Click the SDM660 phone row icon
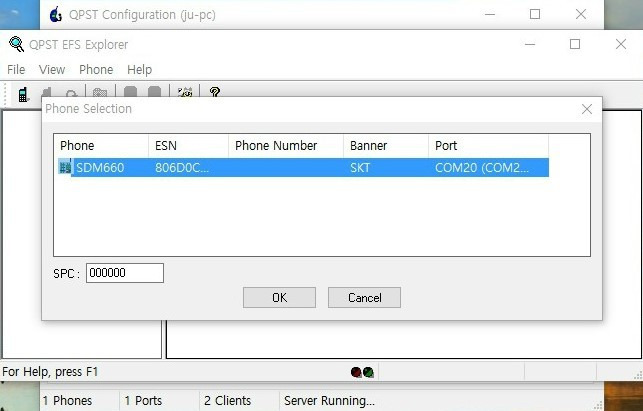The image size is (643, 411). click(65, 167)
